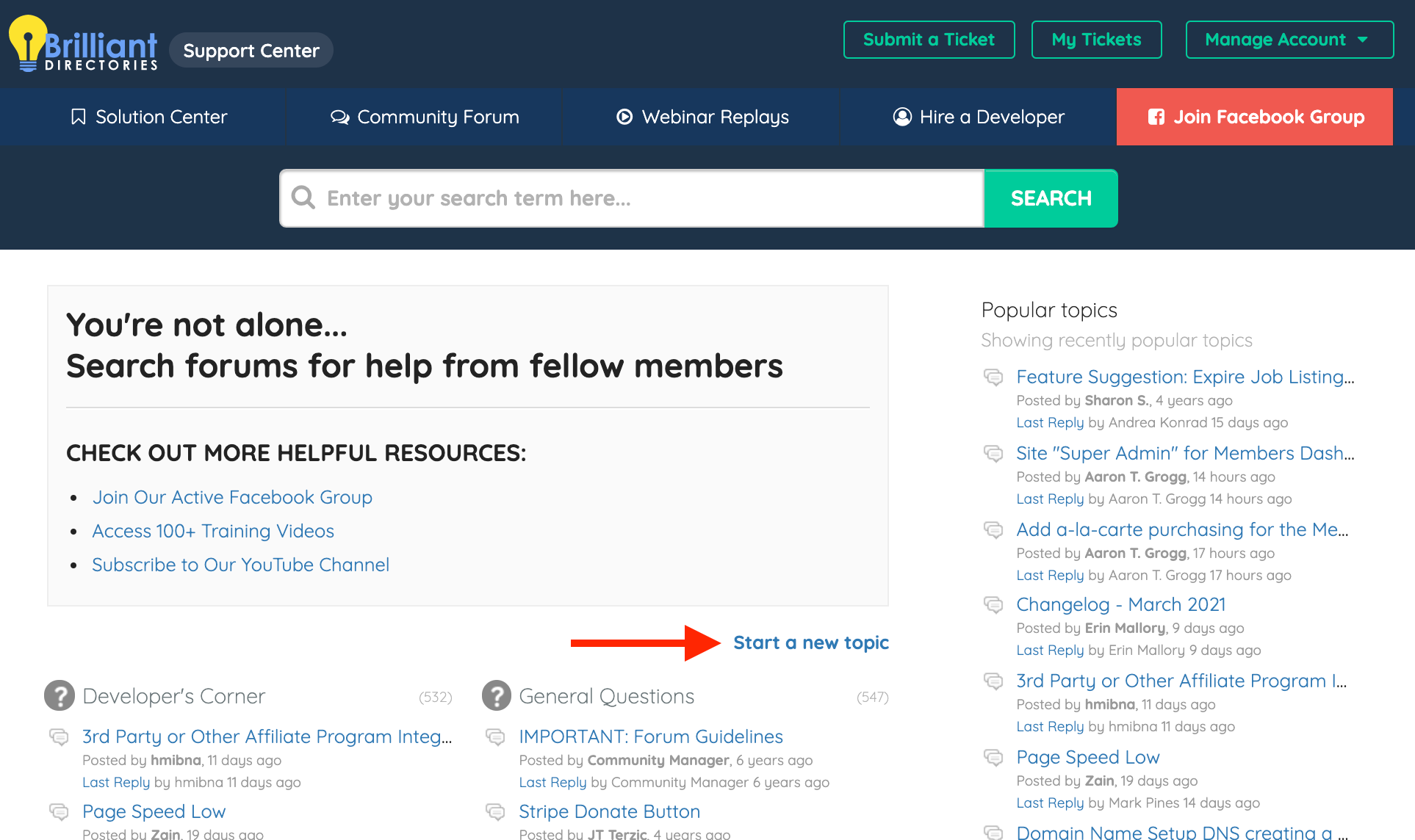Focus the search term input field
This screenshot has width=1415, height=840.
tap(647, 198)
